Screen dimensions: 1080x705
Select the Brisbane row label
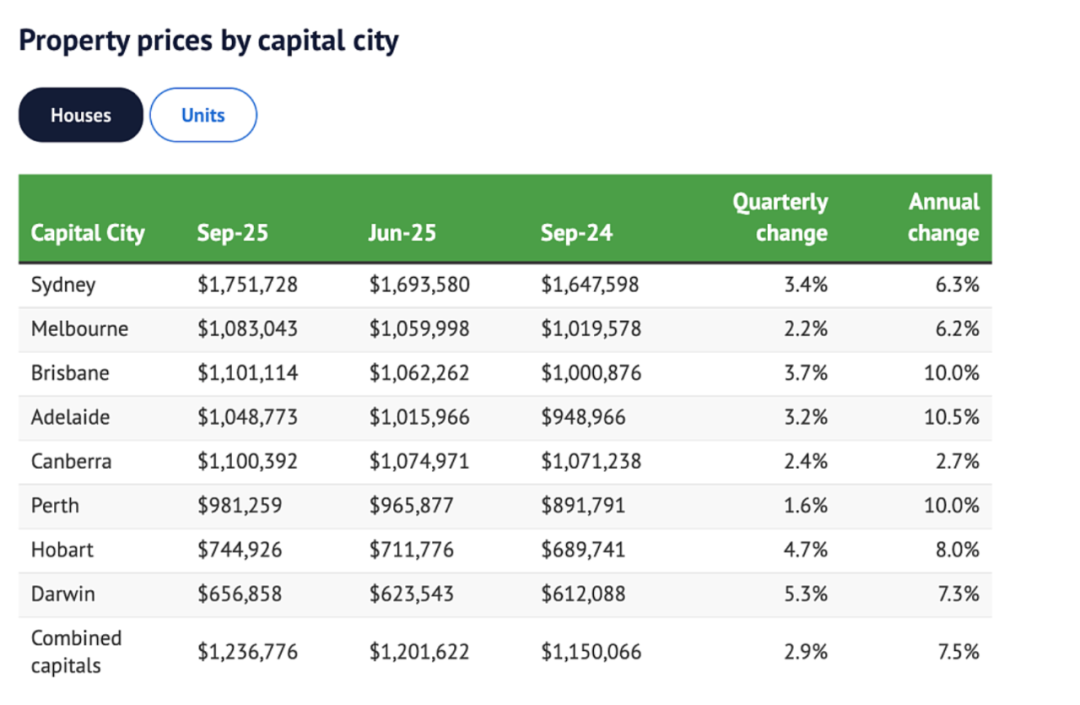tap(70, 373)
